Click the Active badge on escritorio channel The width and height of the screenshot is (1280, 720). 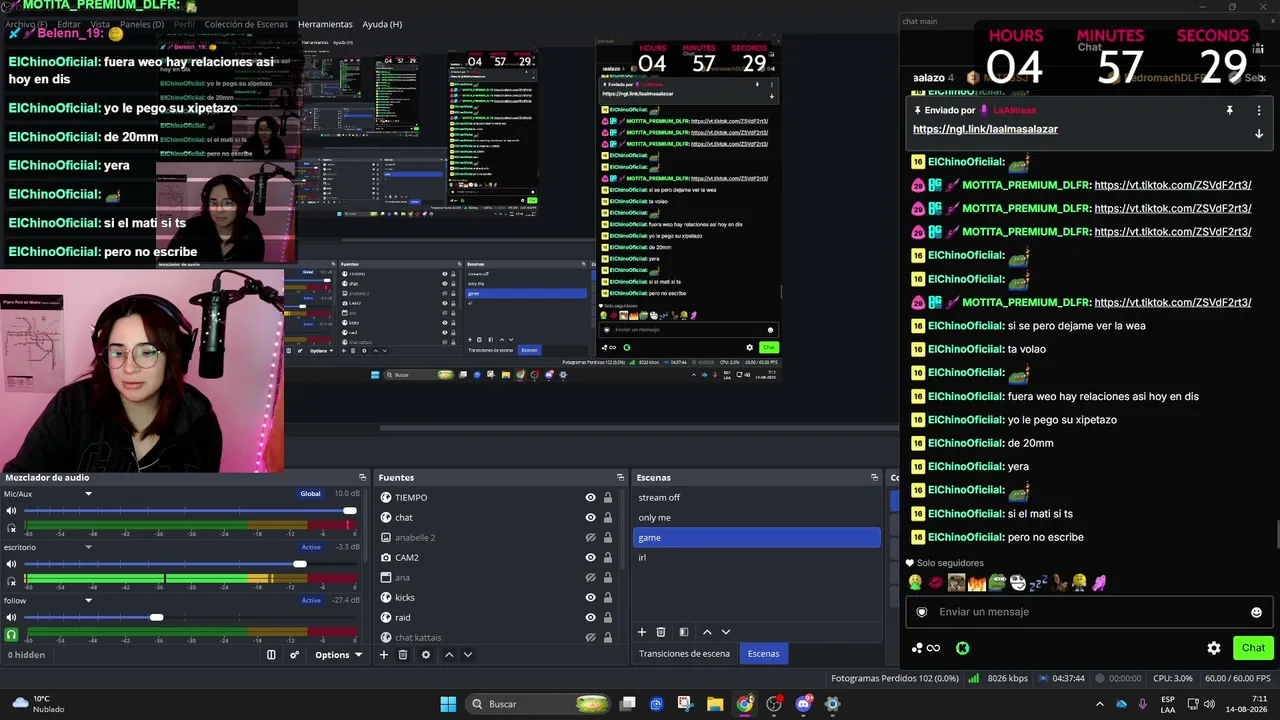(x=311, y=547)
